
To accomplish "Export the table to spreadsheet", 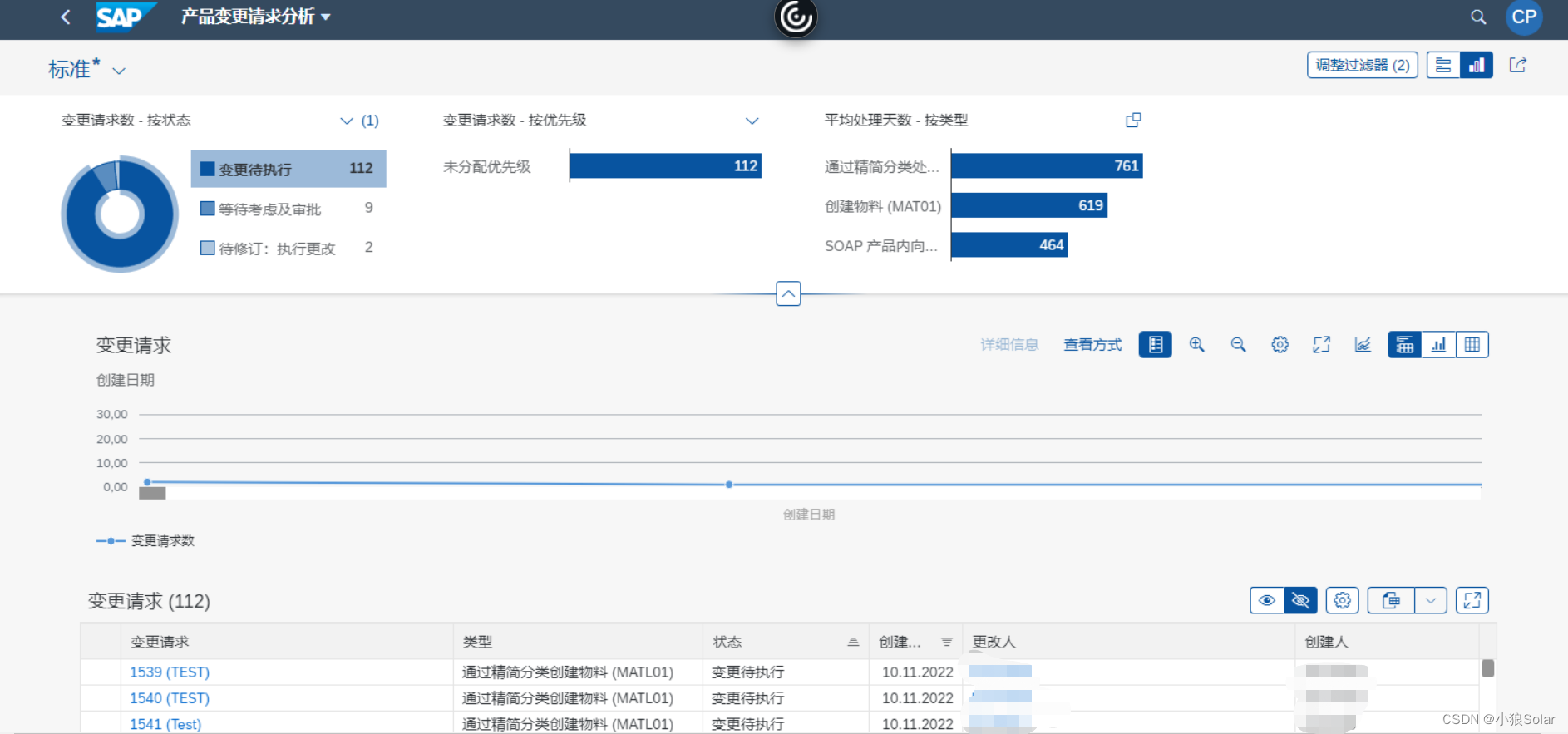I will 1391,600.
